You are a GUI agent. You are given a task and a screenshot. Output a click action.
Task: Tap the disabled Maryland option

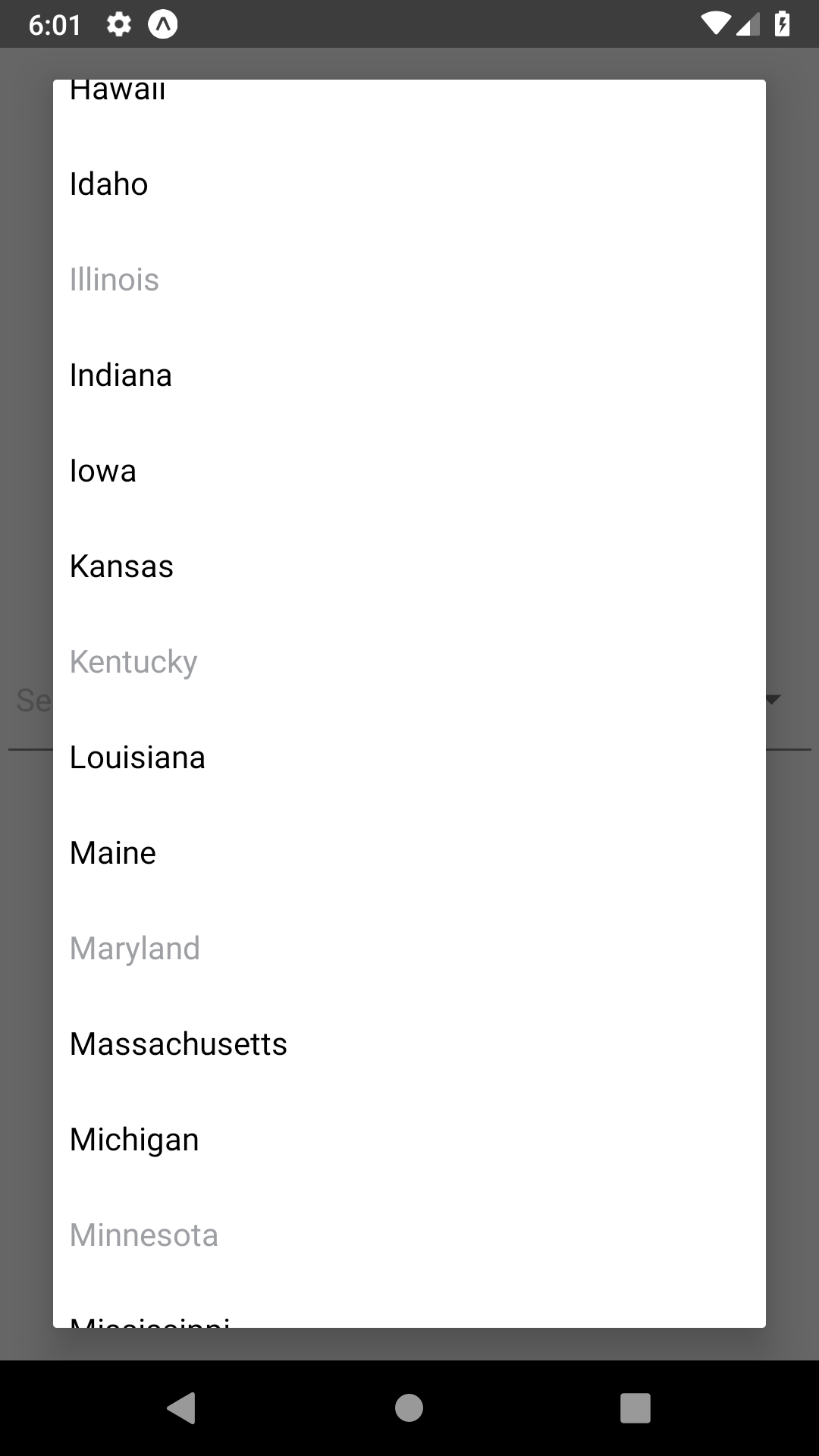(134, 947)
